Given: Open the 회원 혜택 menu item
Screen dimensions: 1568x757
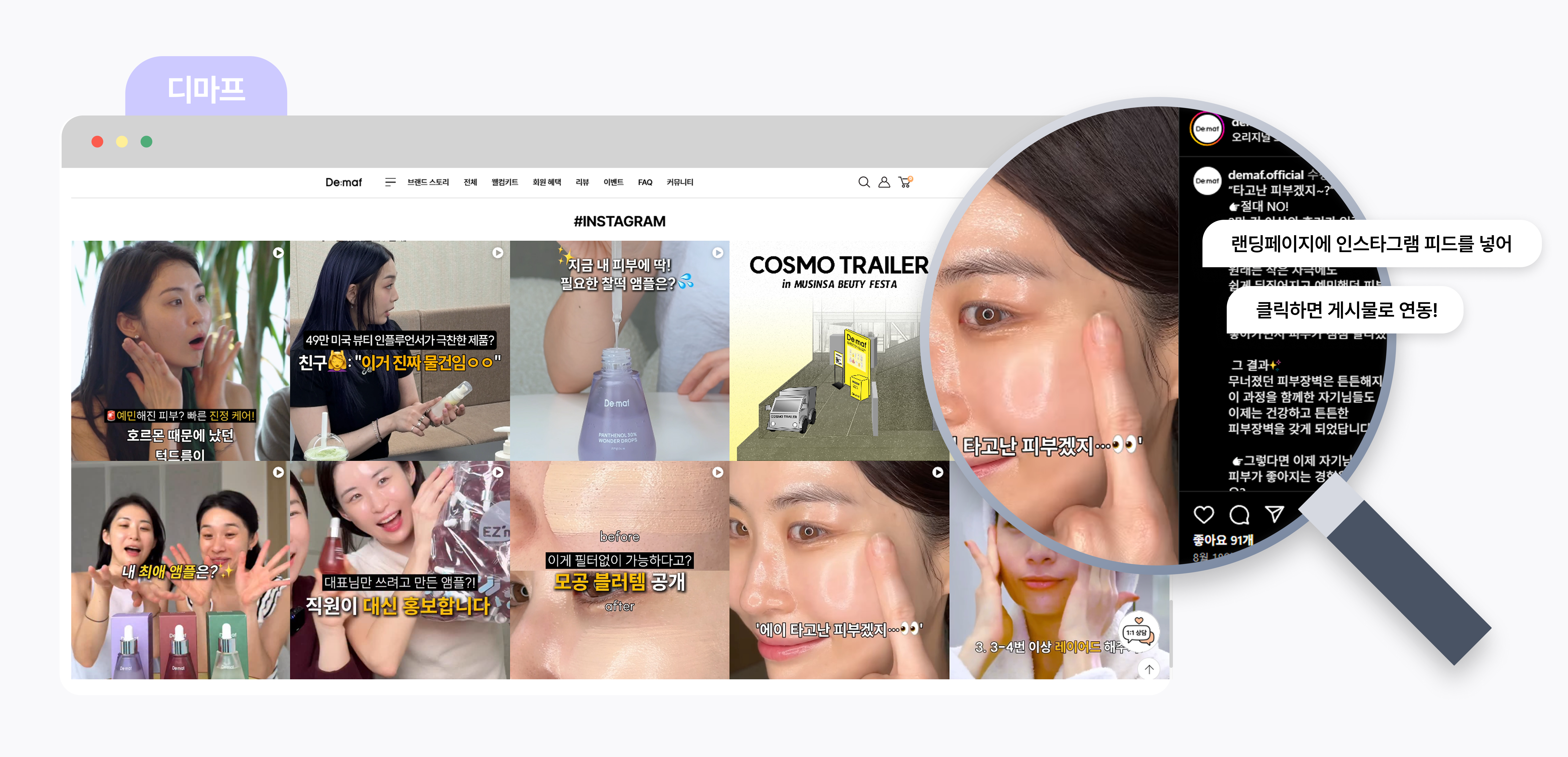Looking at the screenshot, I should (x=547, y=182).
